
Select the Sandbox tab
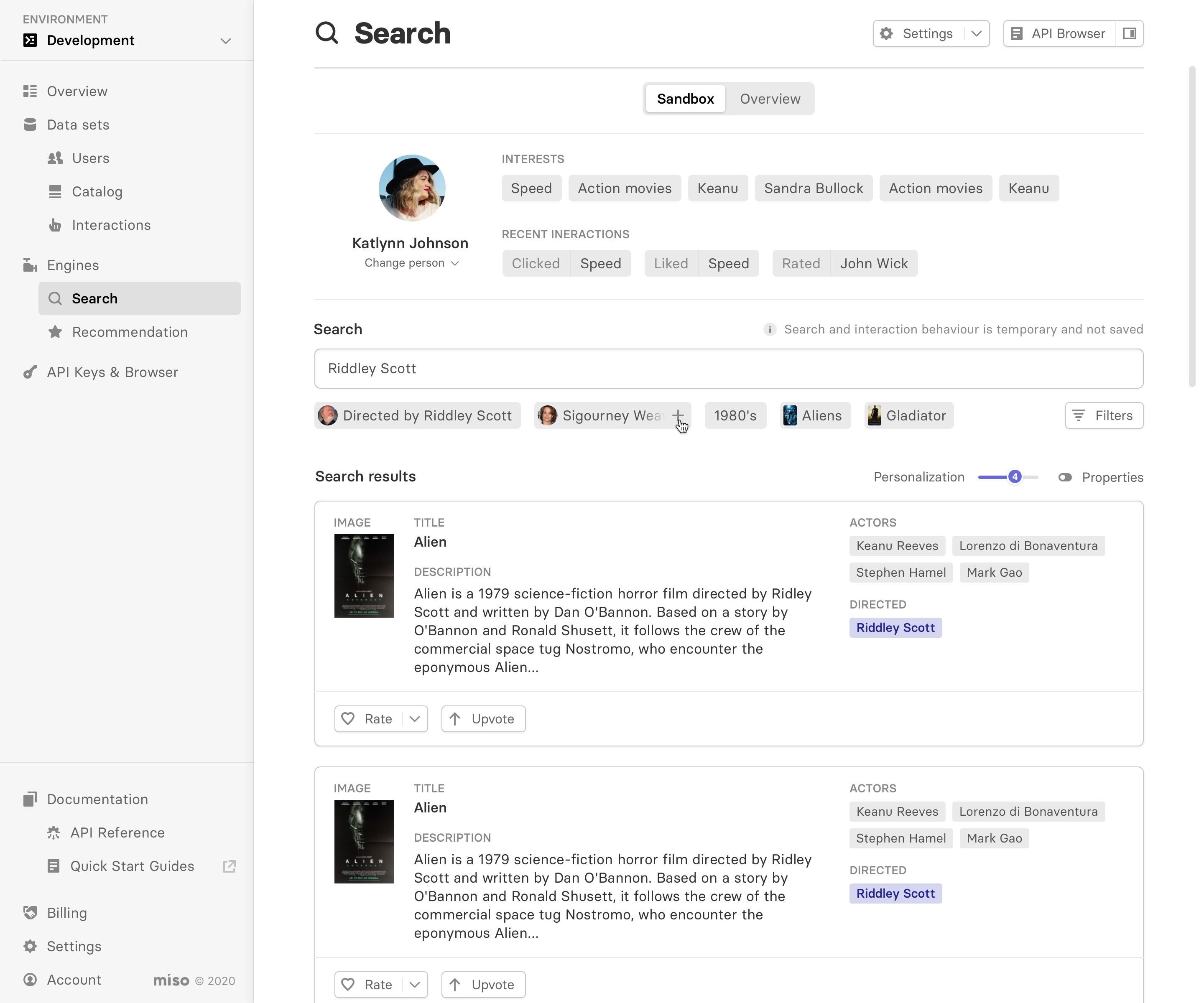(685, 99)
